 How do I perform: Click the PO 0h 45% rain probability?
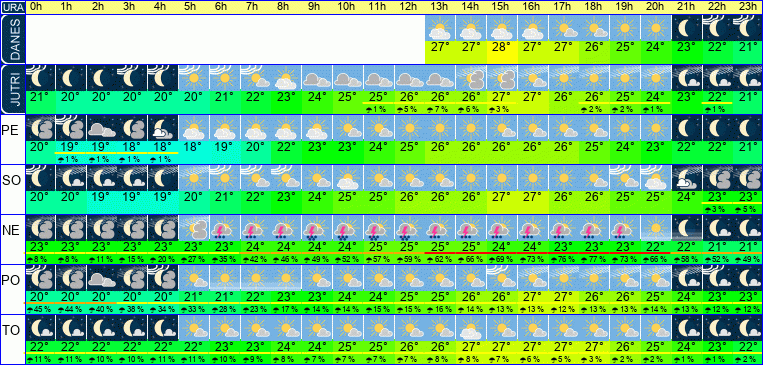pos(40,310)
